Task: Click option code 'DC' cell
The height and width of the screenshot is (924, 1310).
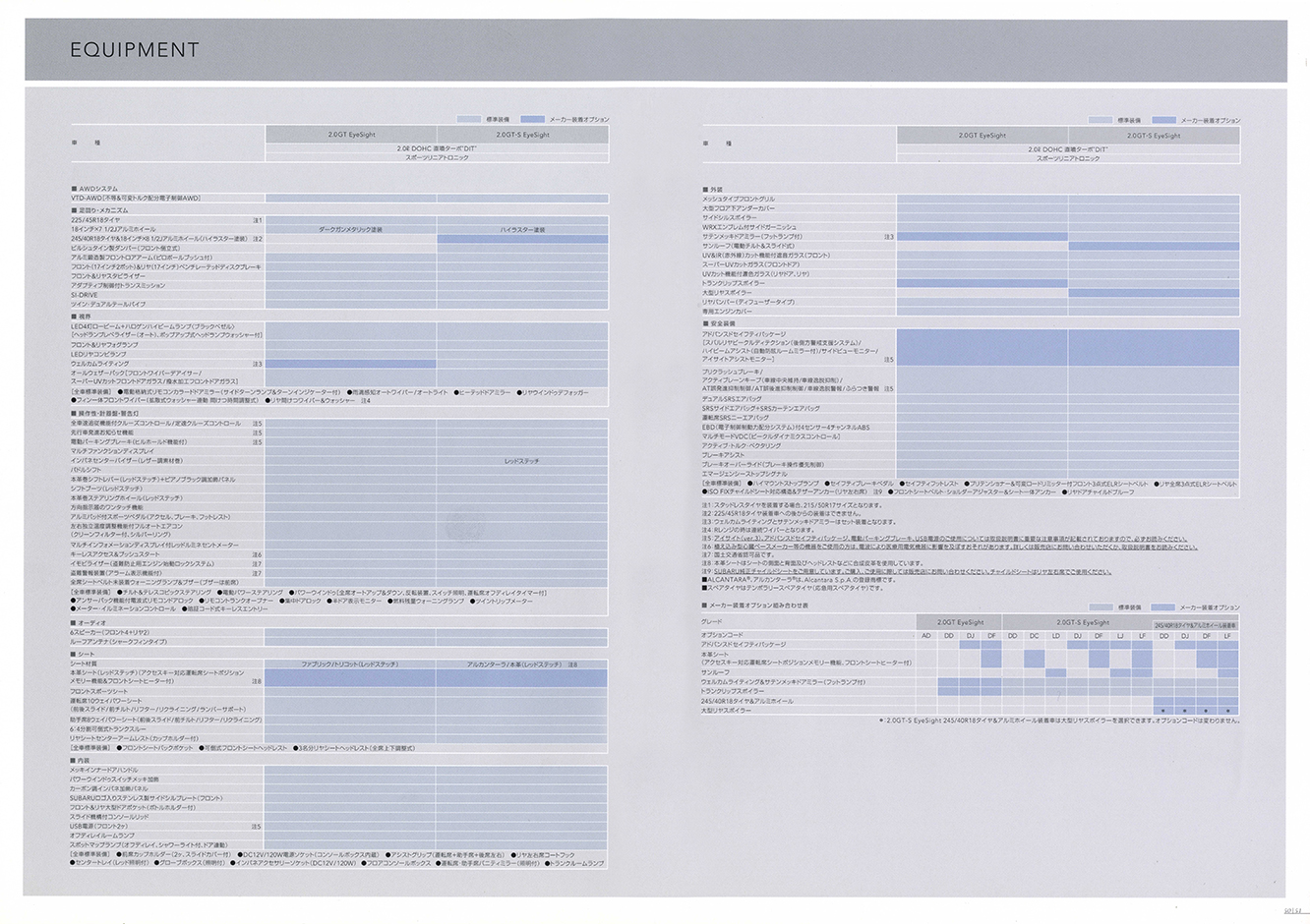Action: click(x=1035, y=635)
